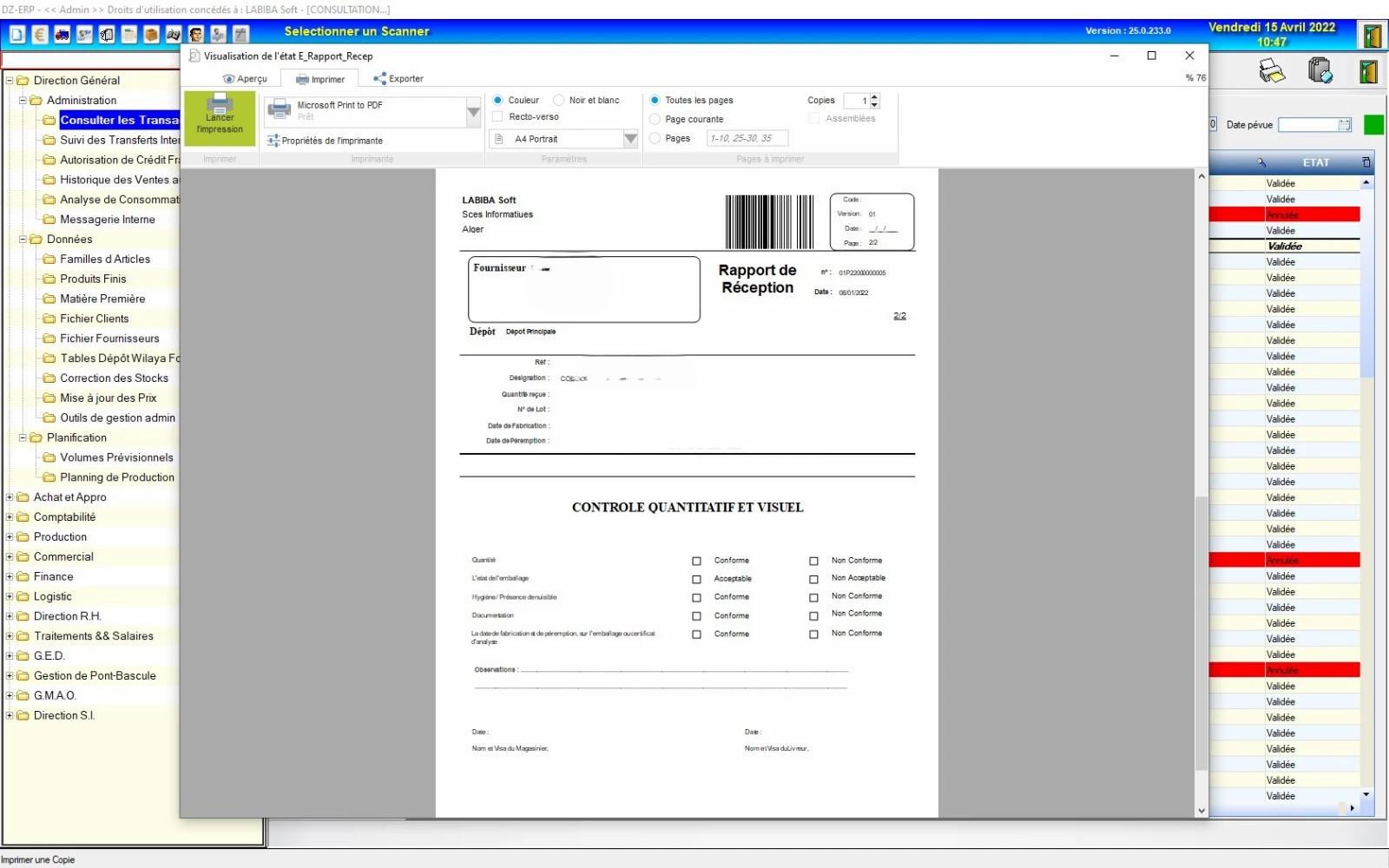Enable the Recto-verso checkbox

(497, 116)
